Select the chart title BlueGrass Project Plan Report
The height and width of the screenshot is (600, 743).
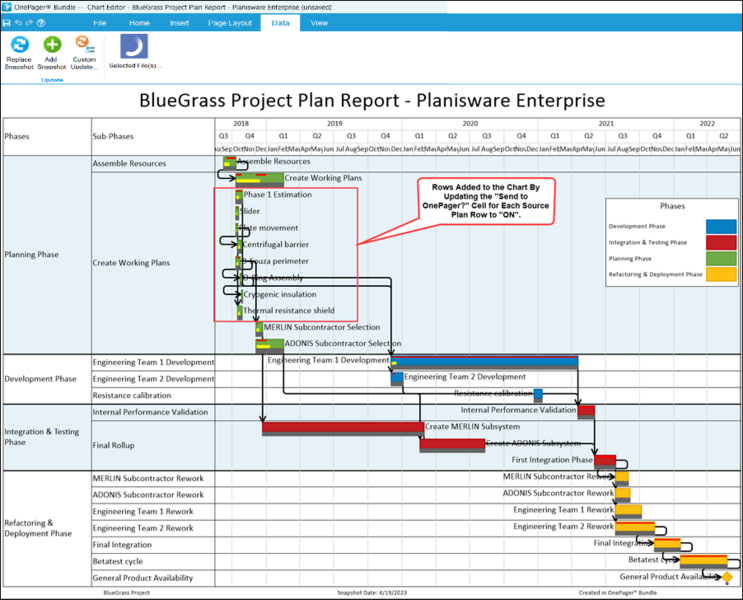point(372,100)
